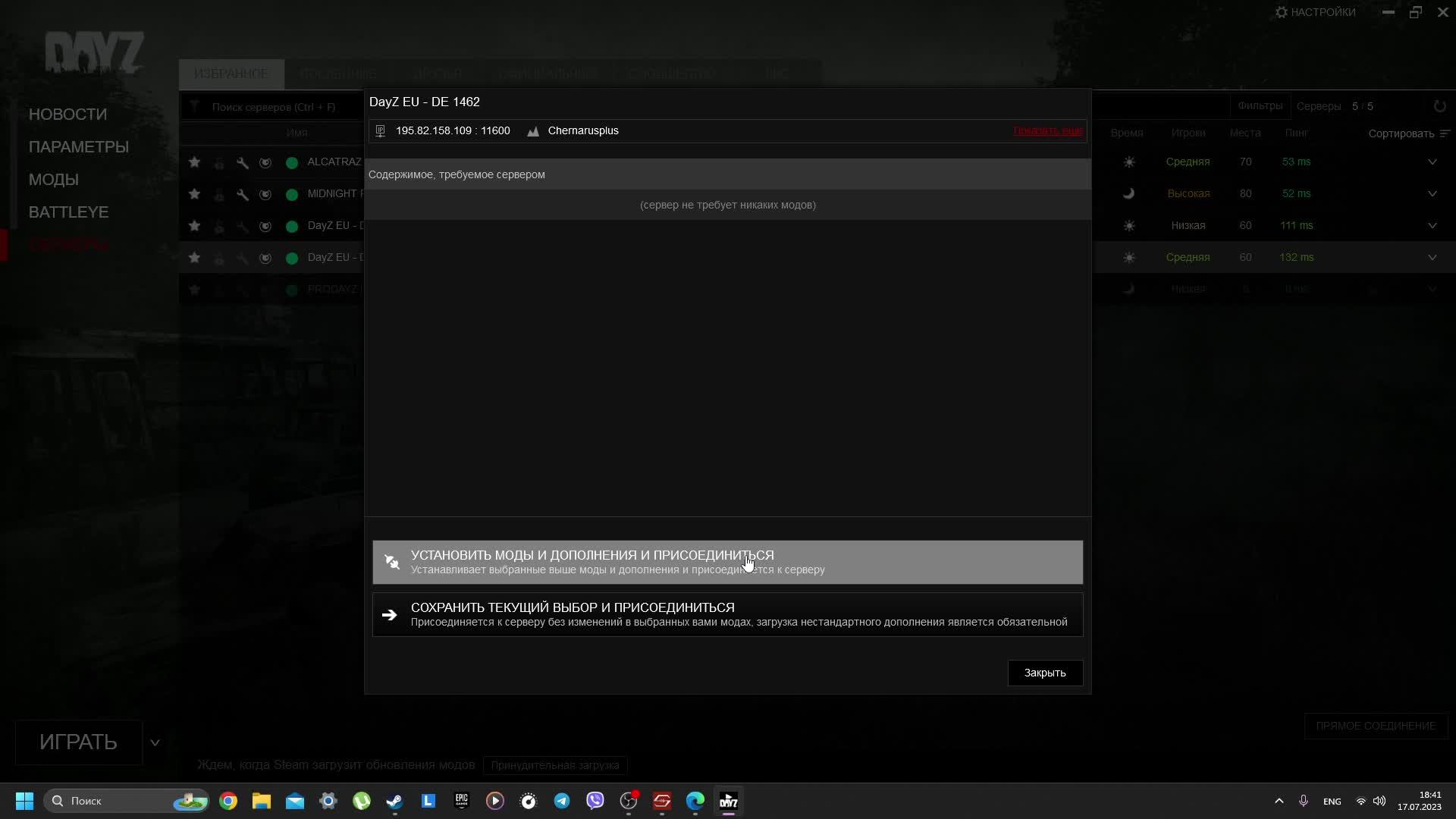
Task: Select the wrench icon on MIDNIGHT server row
Action: pyautogui.click(x=241, y=194)
